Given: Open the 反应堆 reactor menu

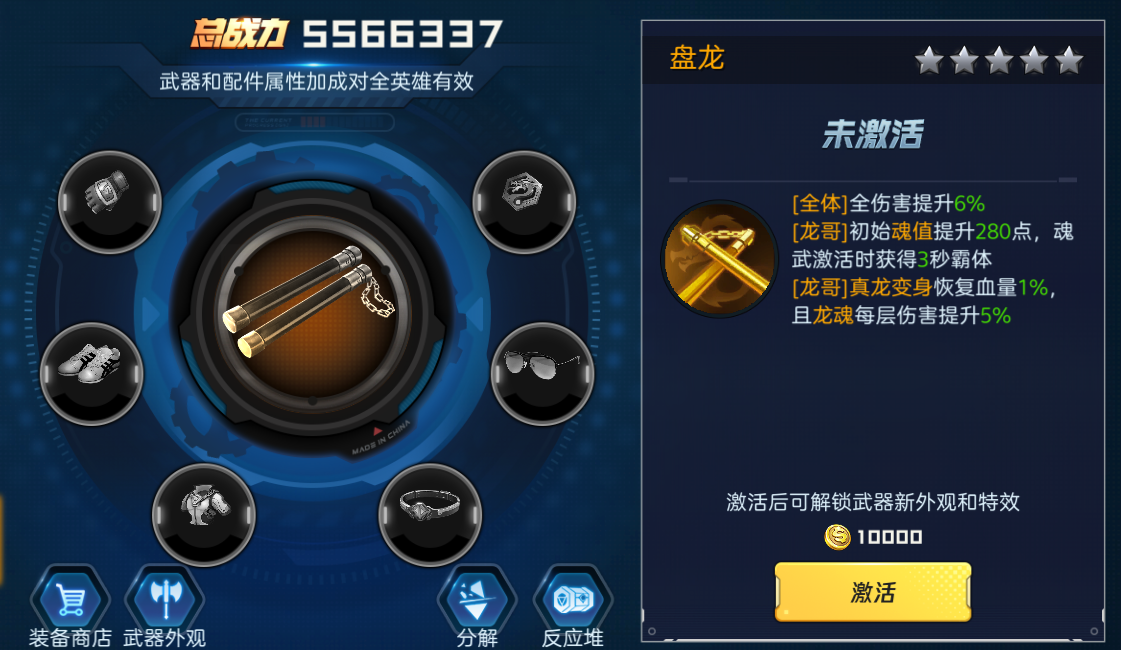Looking at the screenshot, I should click(573, 606).
